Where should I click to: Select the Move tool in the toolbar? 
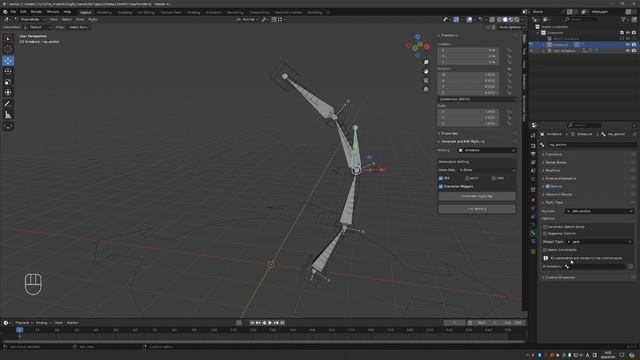[8, 61]
